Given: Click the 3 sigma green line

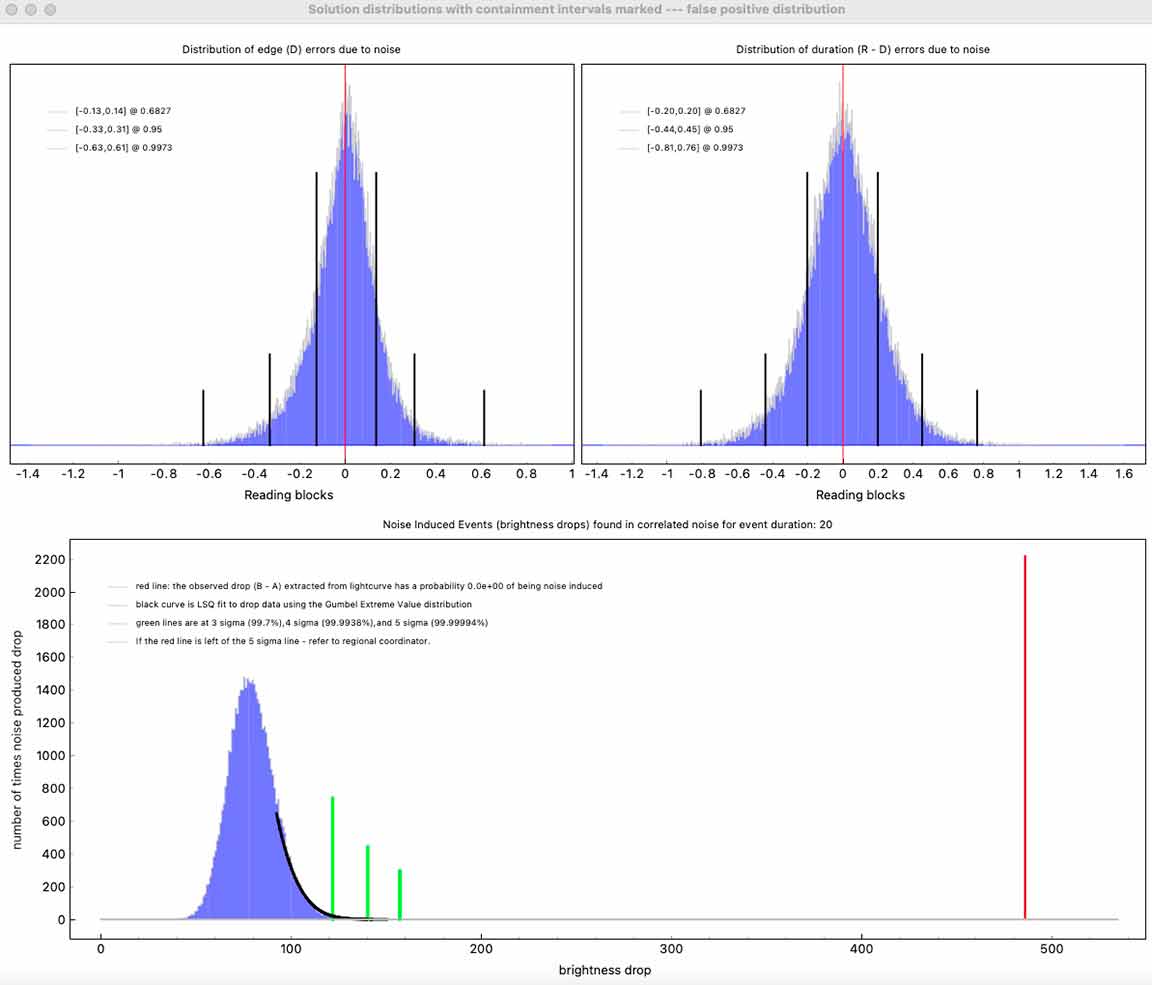Looking at the screenshot, I should (333, 857).
